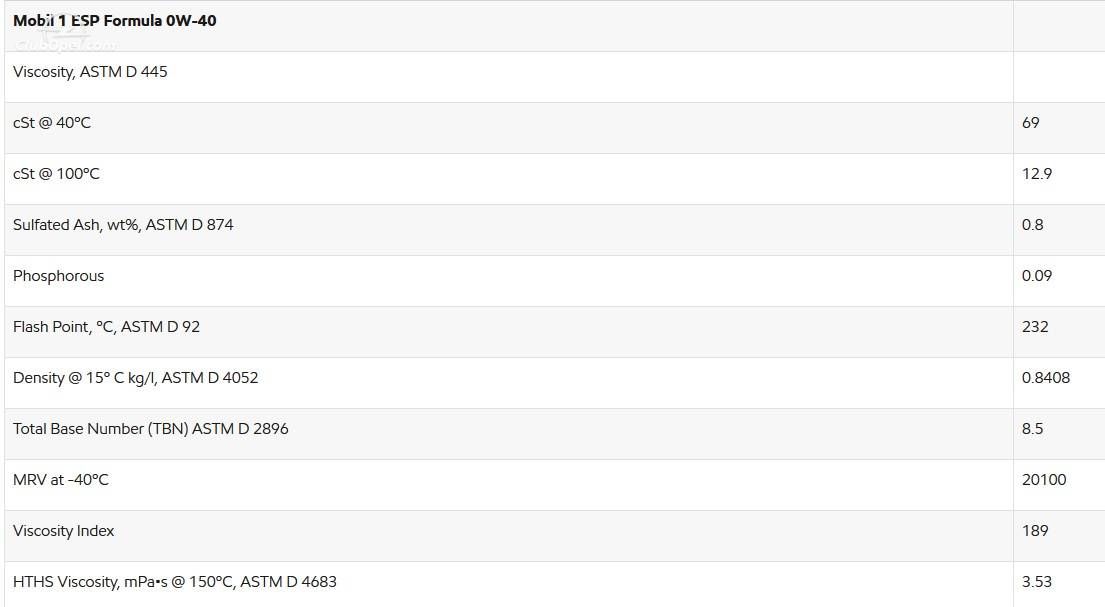
Task: Click the flash point value 232
Action: tap(1035, 326)
